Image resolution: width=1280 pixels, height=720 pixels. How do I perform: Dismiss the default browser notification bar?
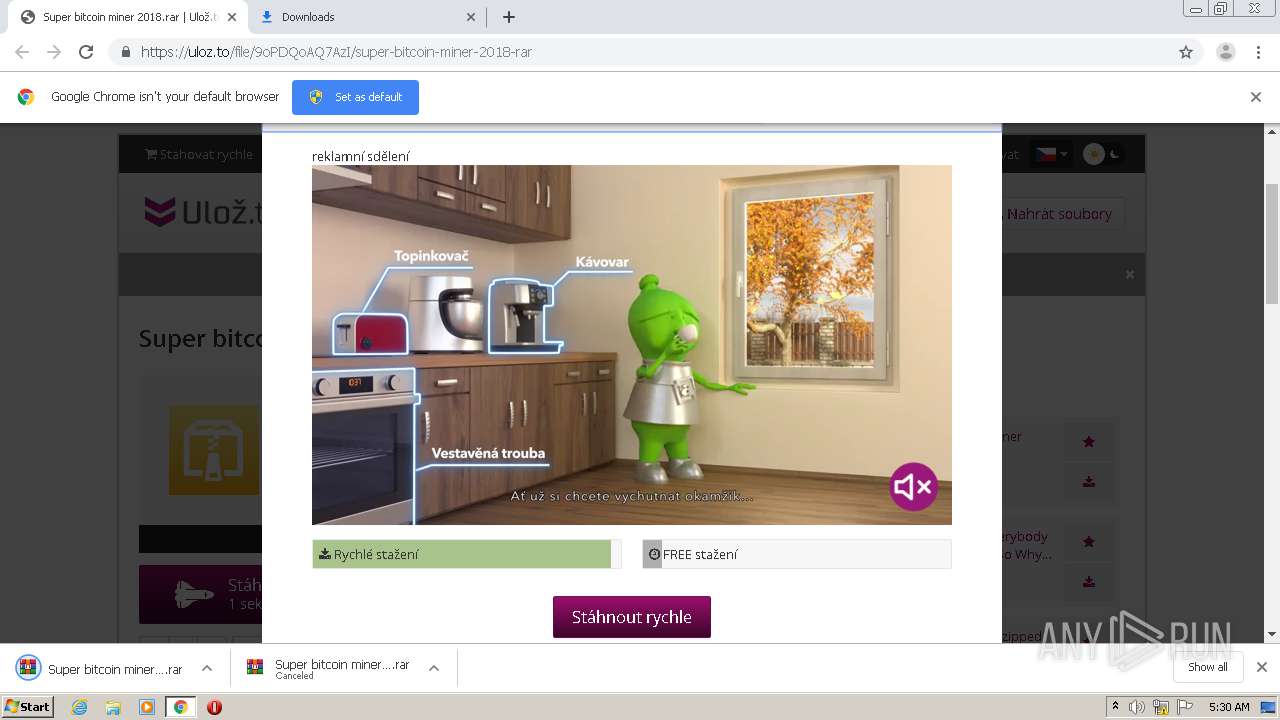pos(1256,97)
